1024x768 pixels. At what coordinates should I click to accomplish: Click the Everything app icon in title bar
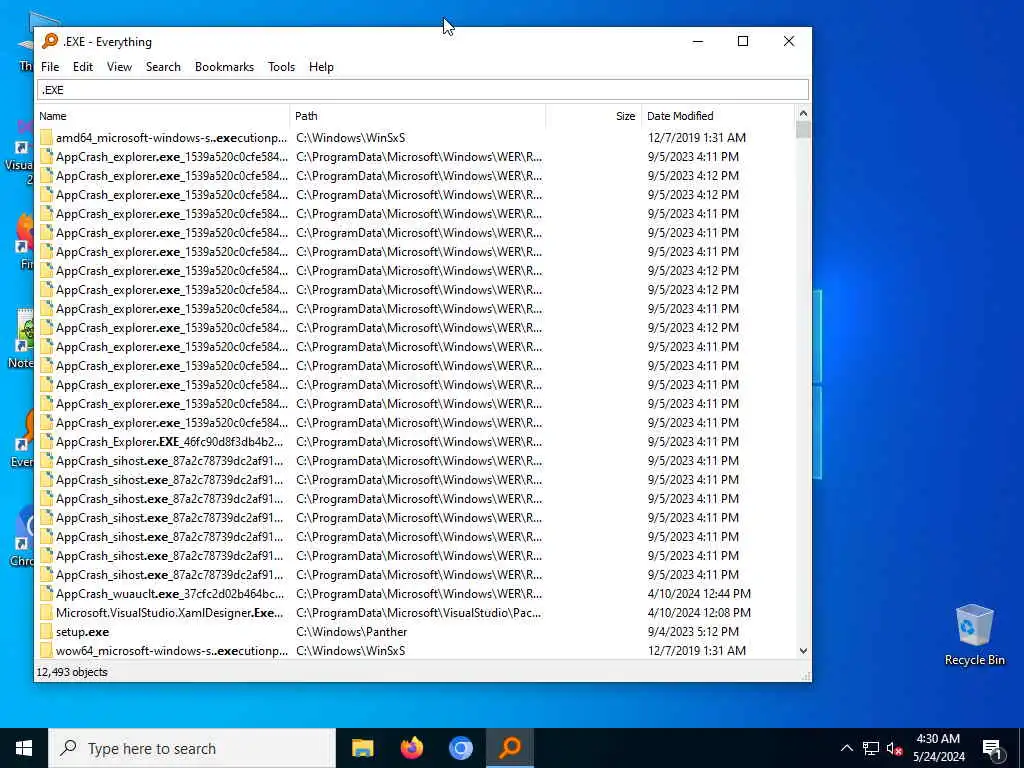(50, 41)
